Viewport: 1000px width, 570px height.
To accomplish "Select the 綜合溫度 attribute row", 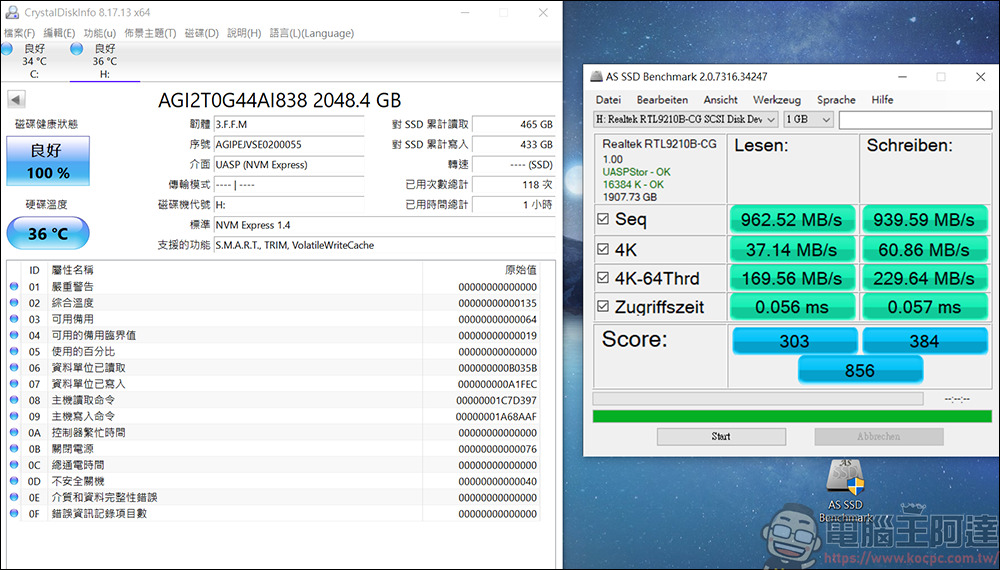I will 274,303.
